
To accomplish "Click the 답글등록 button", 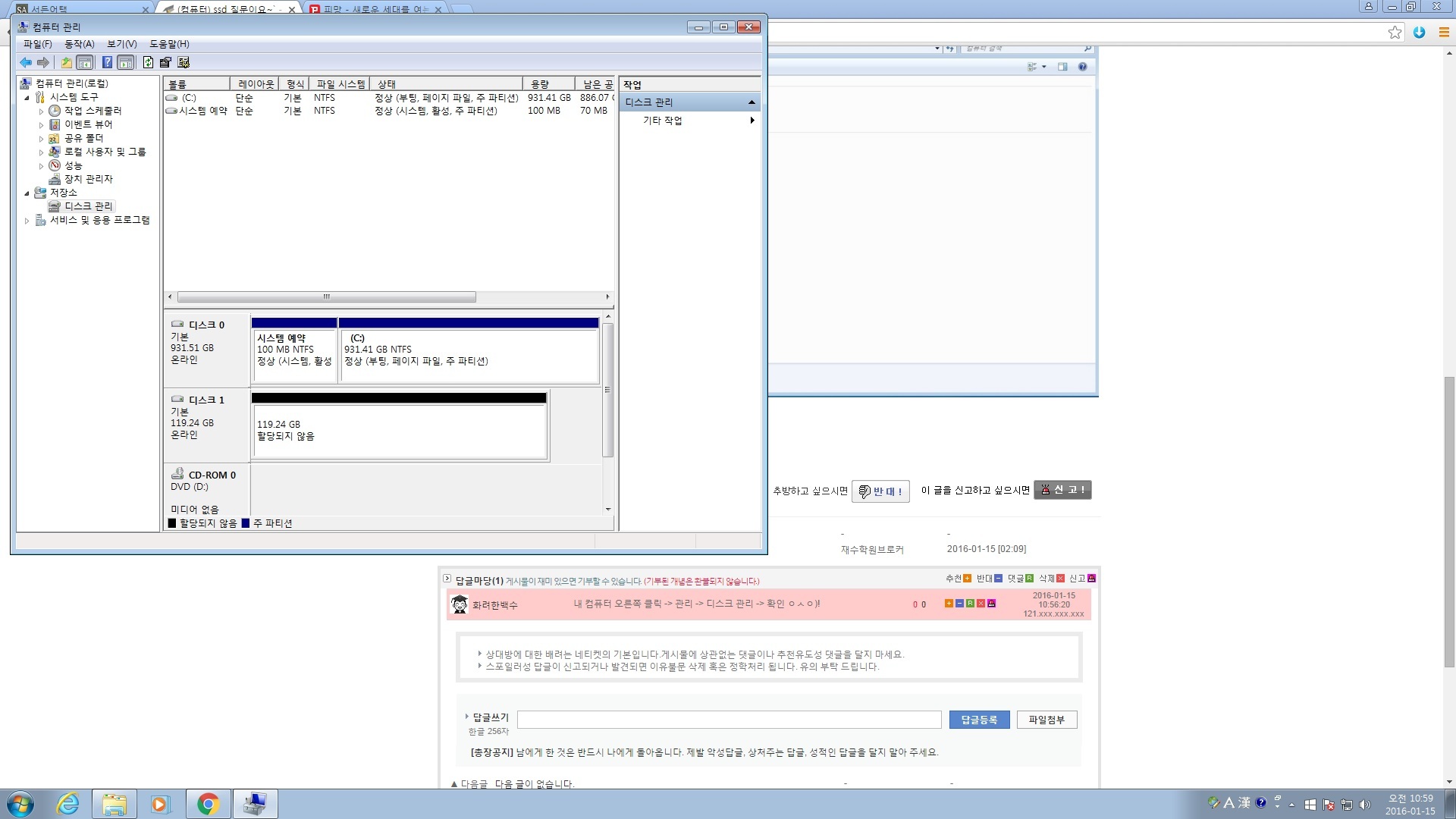I will 978,720.
